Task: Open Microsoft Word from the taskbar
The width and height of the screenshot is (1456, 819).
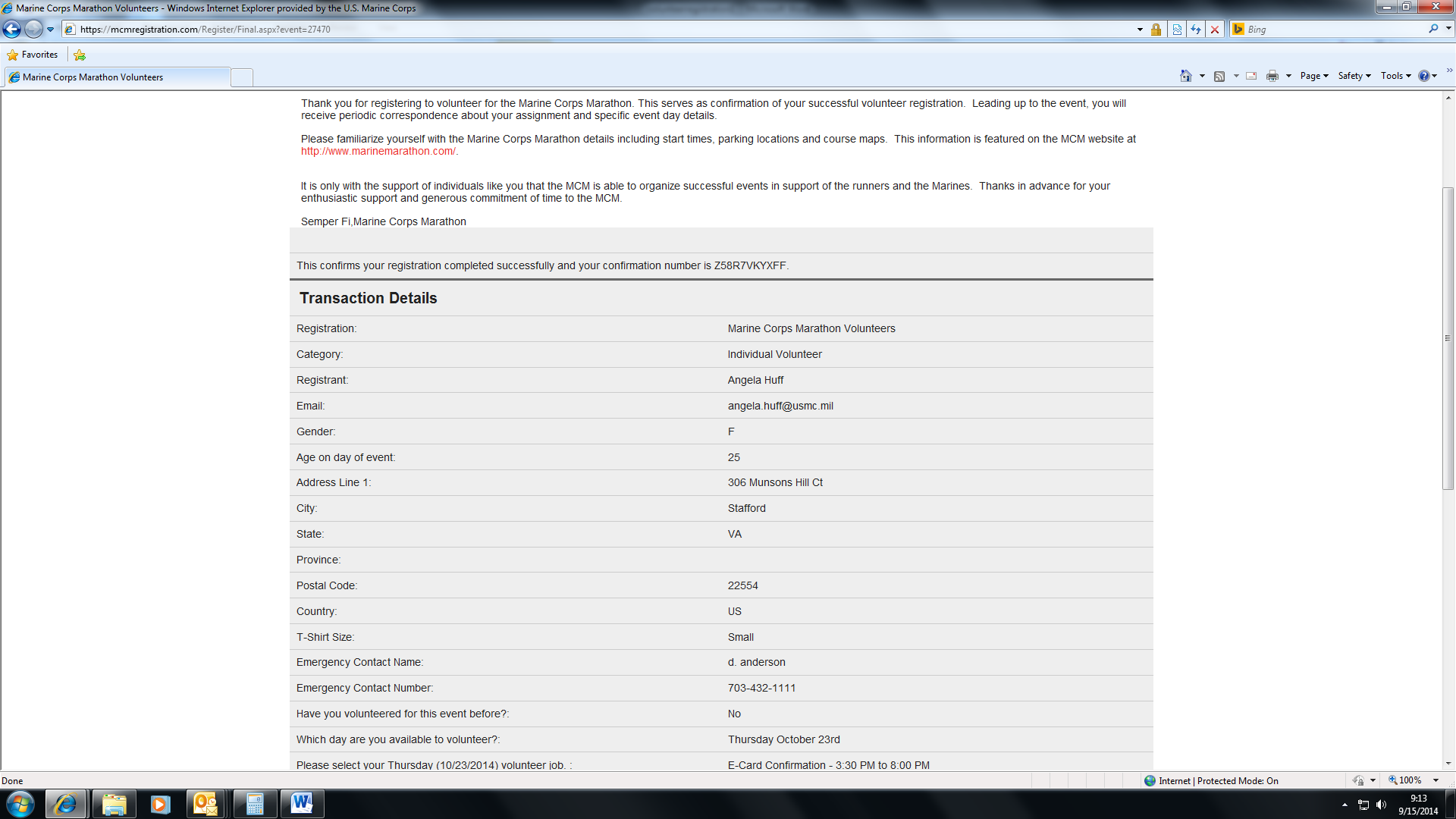Action: coord(302,804)
